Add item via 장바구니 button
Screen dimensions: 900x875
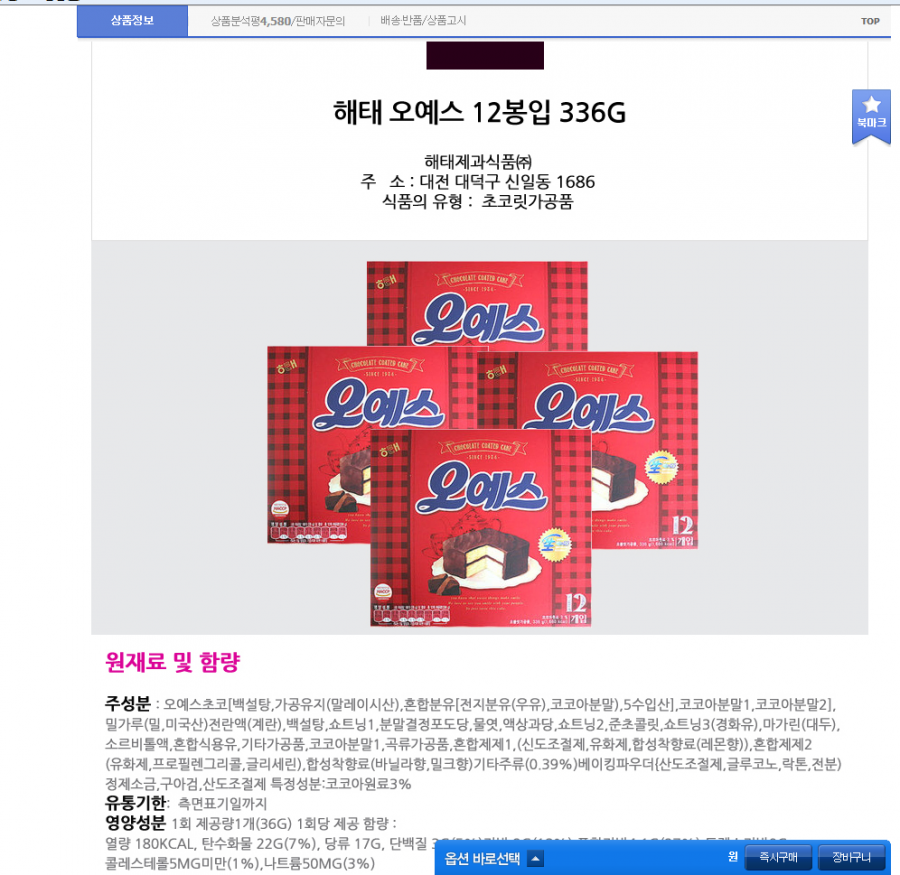[851, 857]
